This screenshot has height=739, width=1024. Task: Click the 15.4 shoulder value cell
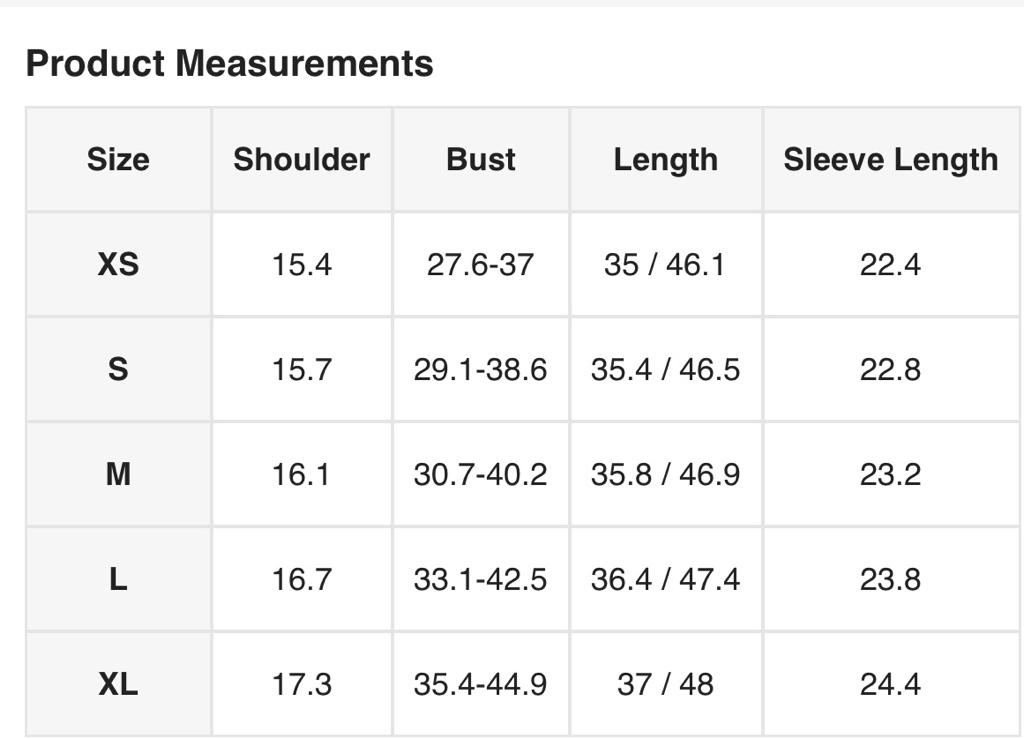tap(301, 265)
